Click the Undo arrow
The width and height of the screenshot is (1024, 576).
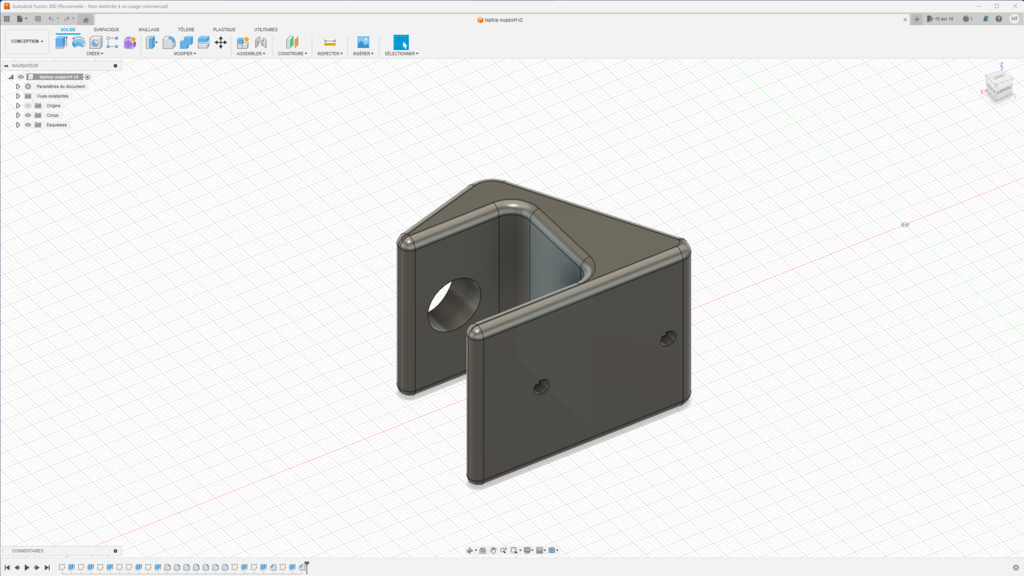click(51, 19)
